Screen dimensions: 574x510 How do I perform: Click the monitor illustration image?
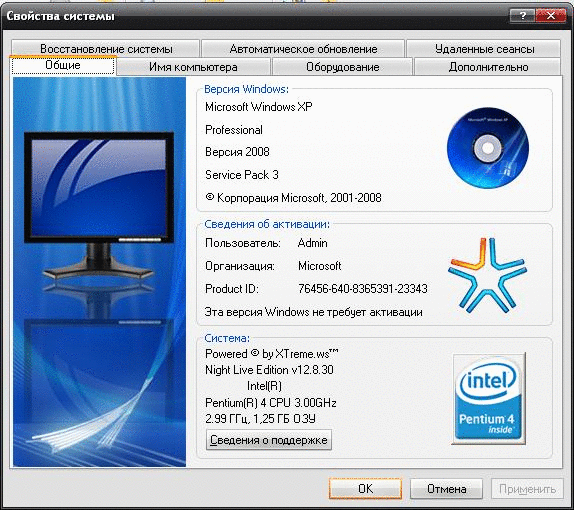pyautogui.click(x=100, y=271)
